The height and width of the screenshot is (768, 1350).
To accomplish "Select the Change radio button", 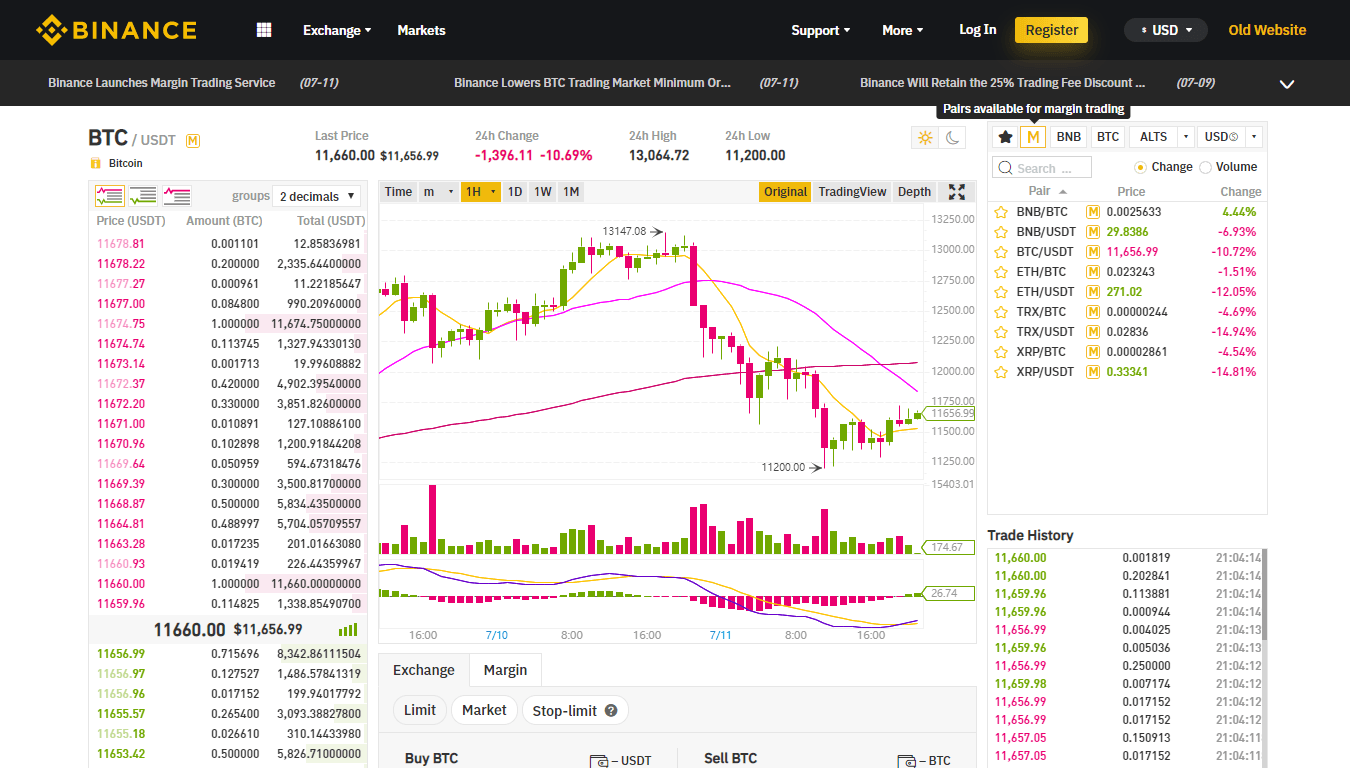I will tap(1140, 167).
